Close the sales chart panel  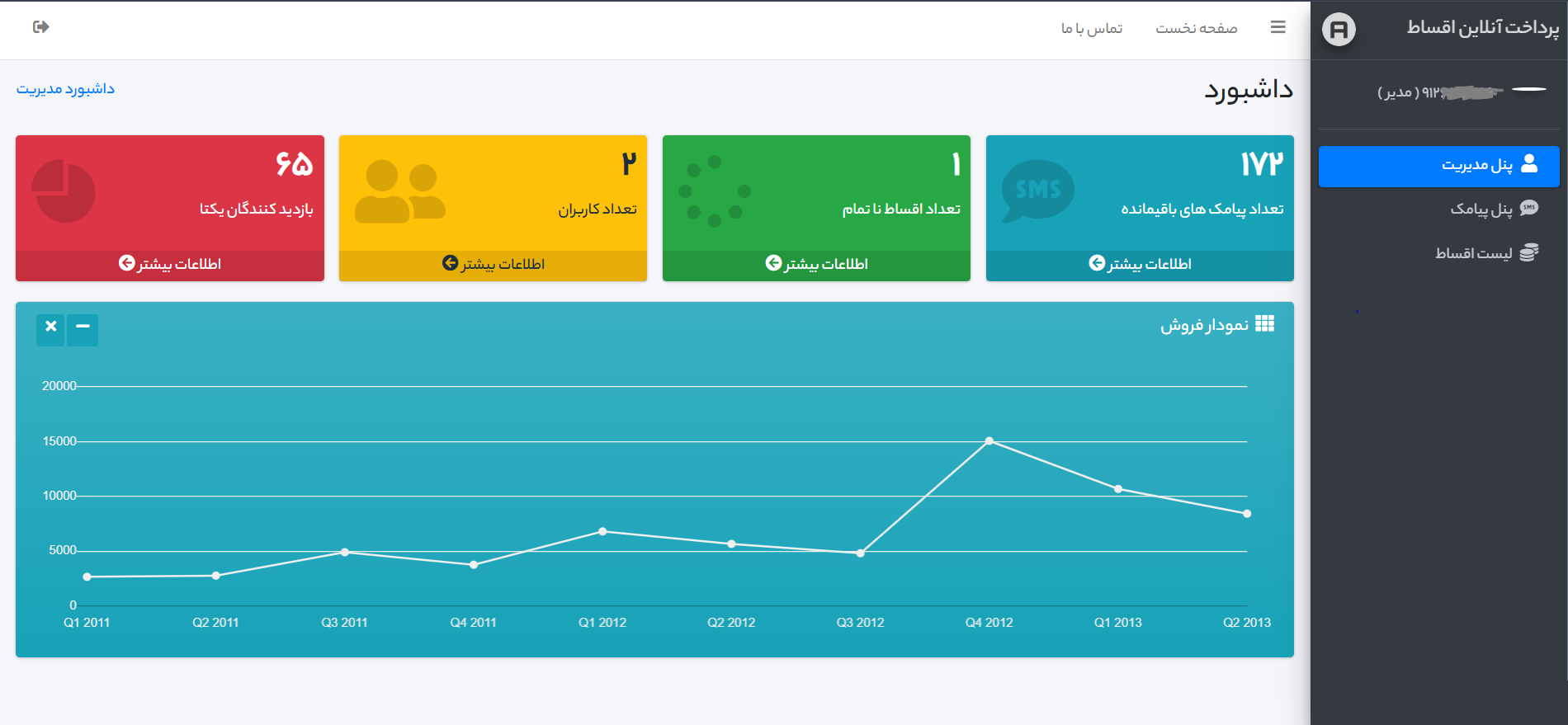pyautogui.click(x=50, y=329)
